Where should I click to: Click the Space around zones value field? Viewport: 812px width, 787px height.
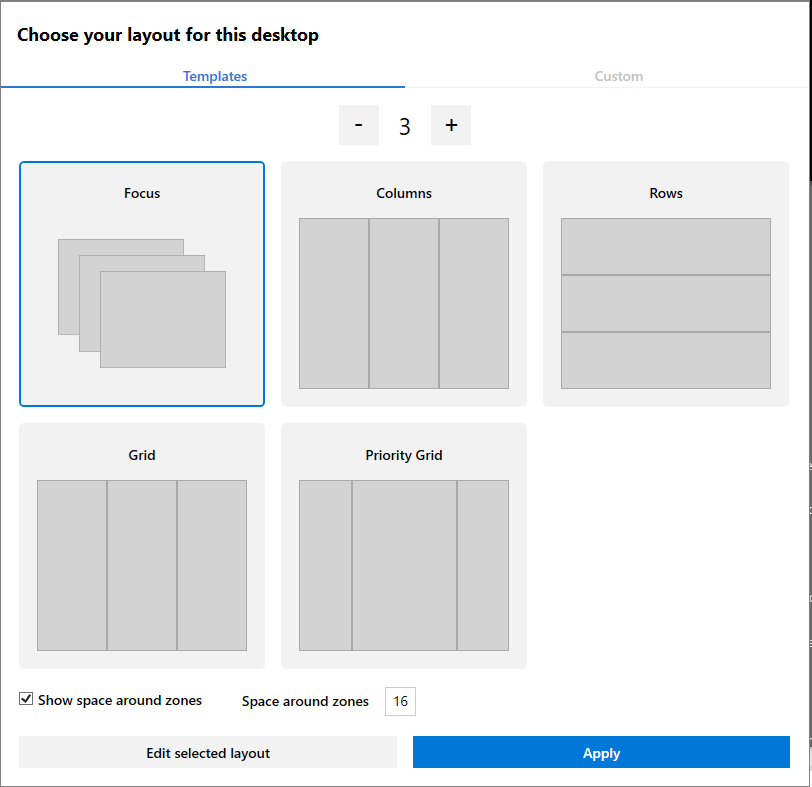coord(400,701)
